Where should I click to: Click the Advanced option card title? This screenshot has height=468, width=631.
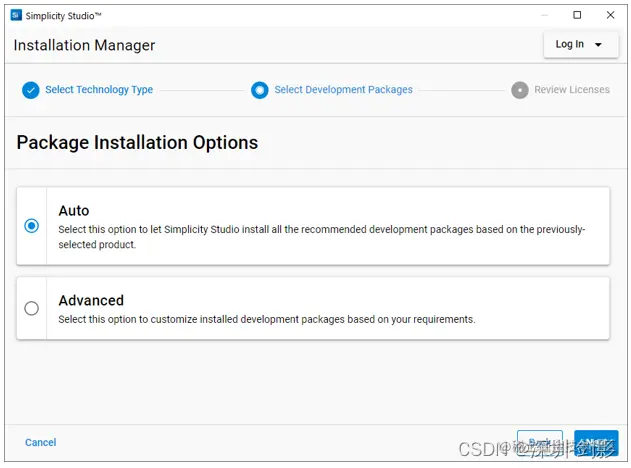[91, 300]
